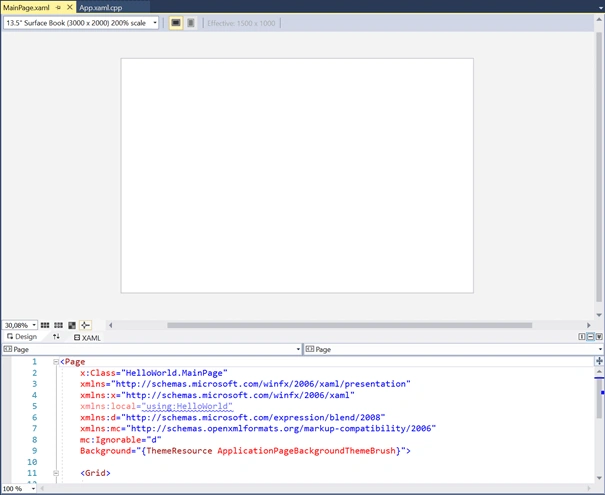The image size is (605, 495).
Task: Click the XAML editor split pane handle
Action: click(x=599, y=361)
